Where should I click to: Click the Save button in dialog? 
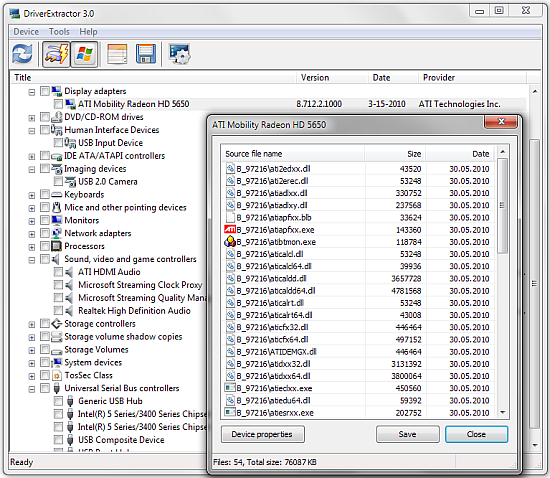tap(407, 434)
